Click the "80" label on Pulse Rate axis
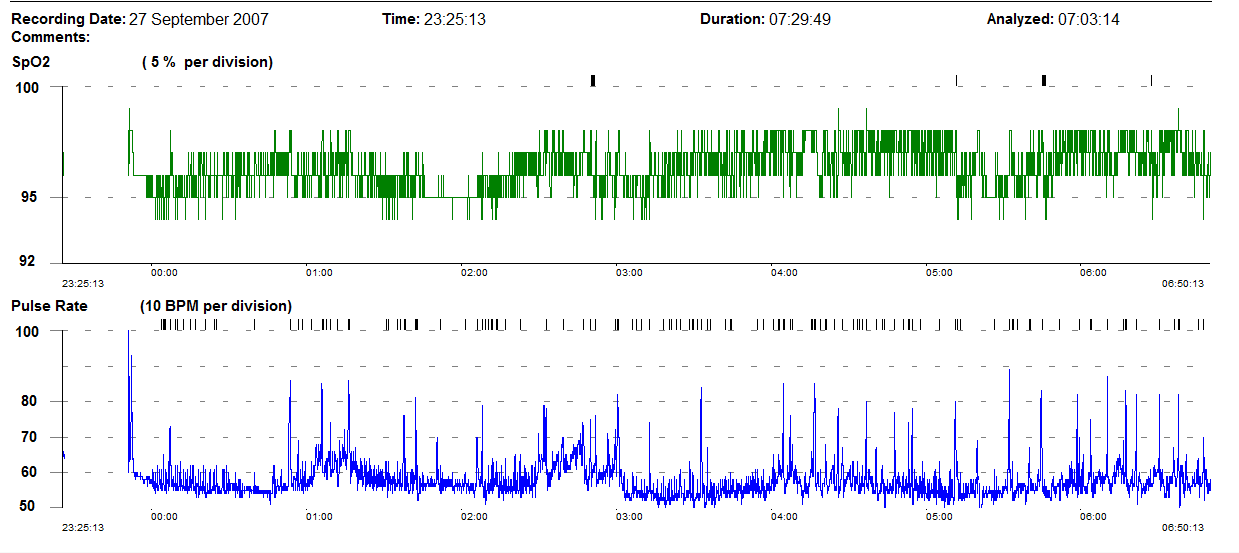Screen dimensions: 1239x553 (31, 402)
